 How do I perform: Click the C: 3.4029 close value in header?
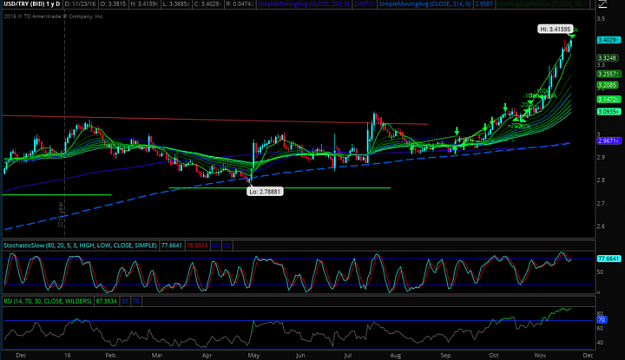[207, 4]
